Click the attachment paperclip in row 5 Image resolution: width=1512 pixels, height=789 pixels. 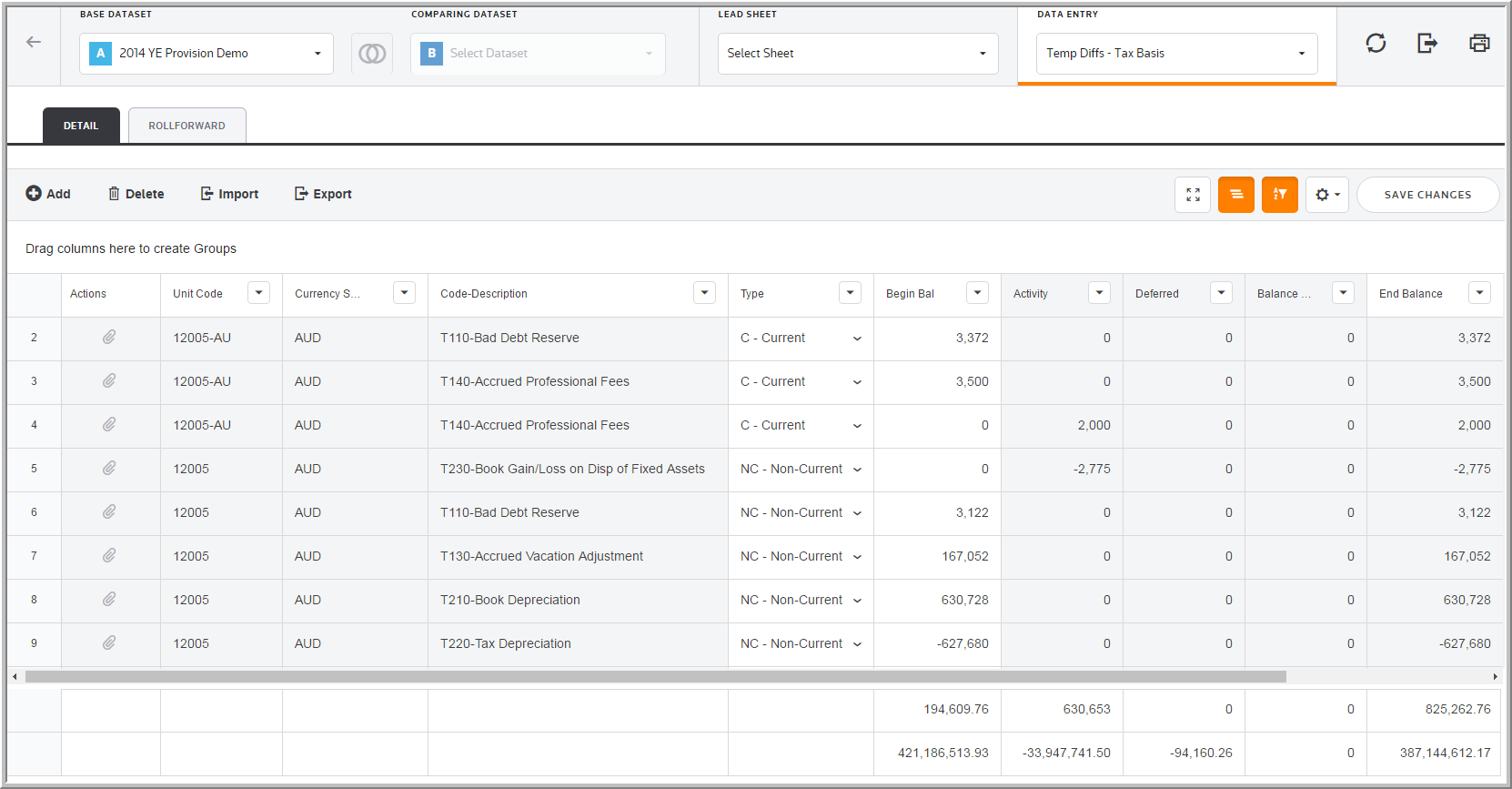[109, 469]
